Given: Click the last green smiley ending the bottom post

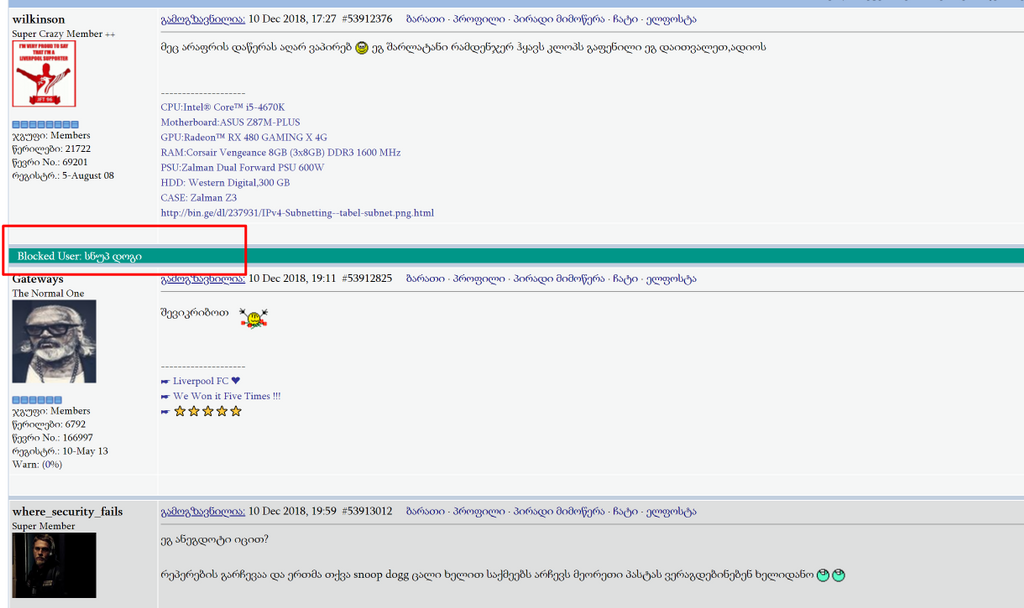Looking at the screenshot, I should click(x=836, y=575).
